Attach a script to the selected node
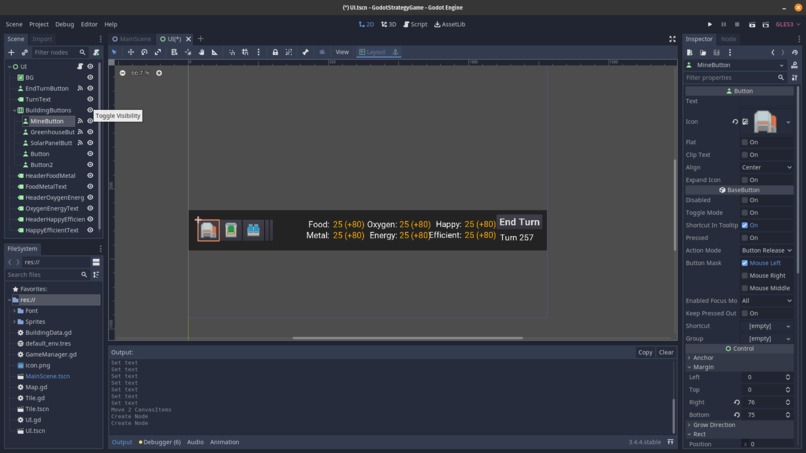Viewport: 806px width, 453px height. (96, 52)
